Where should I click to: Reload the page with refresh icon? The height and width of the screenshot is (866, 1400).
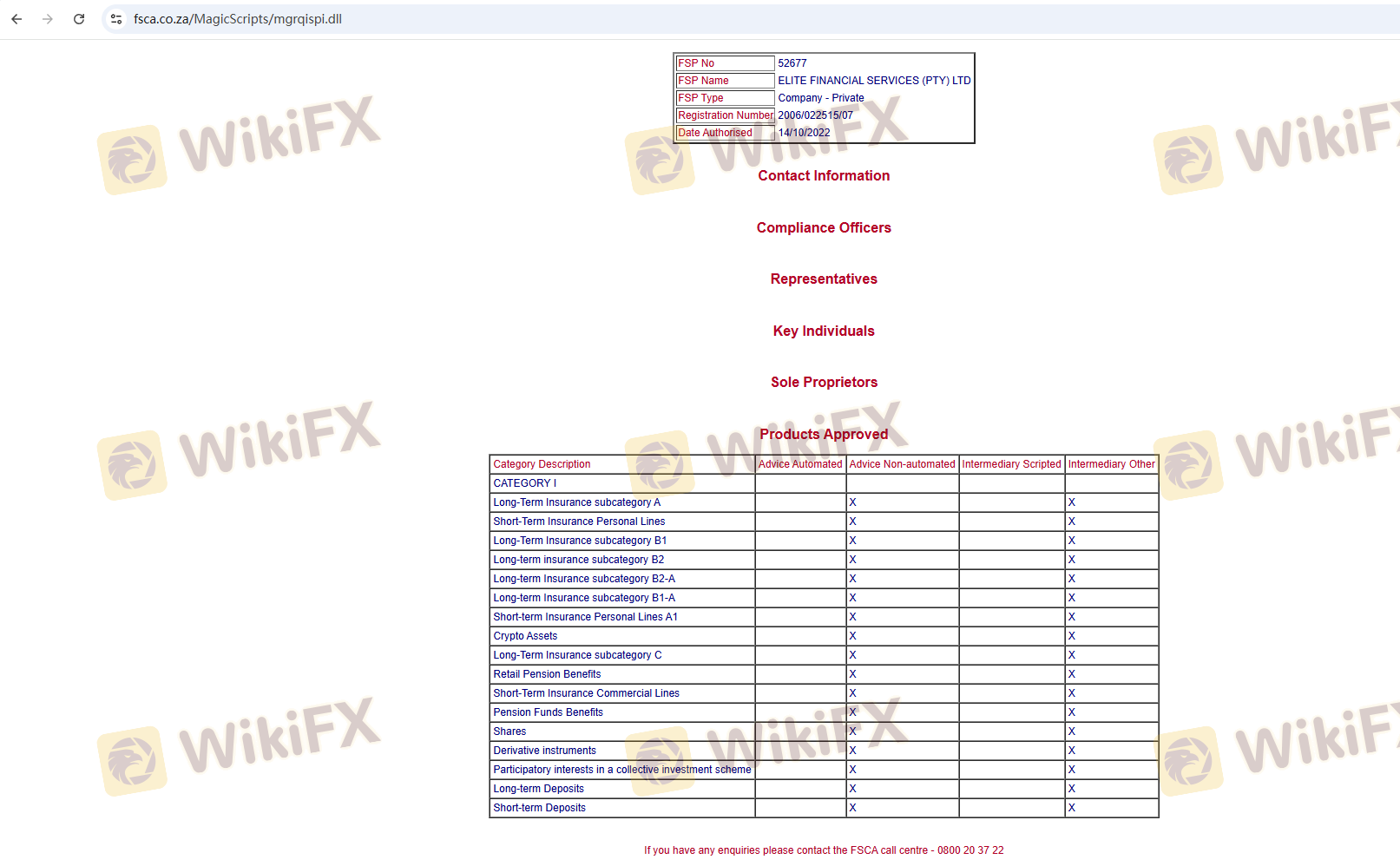(x=79, y=19)
